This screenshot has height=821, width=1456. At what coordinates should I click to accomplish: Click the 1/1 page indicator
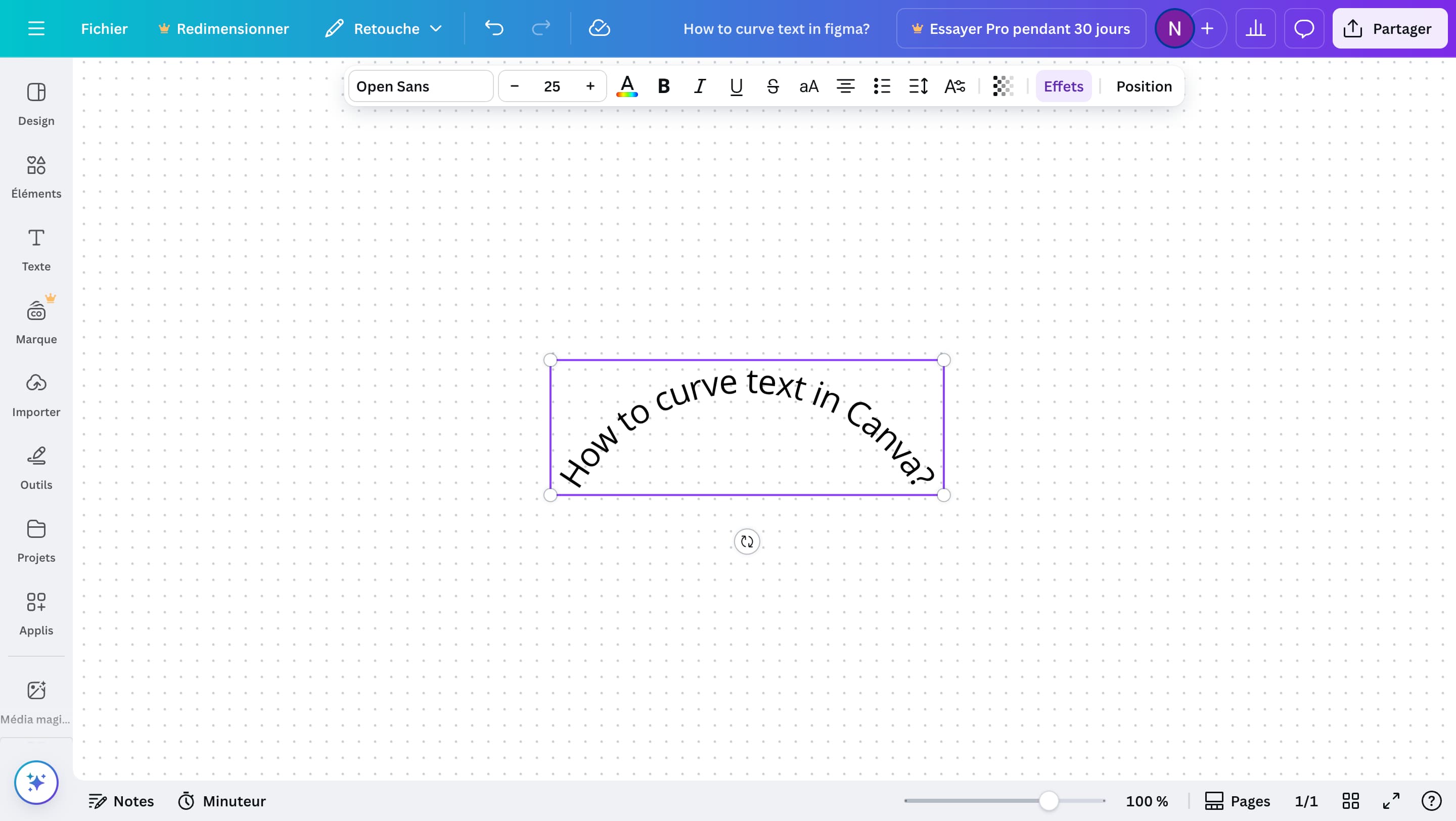tap(1306, 801)
